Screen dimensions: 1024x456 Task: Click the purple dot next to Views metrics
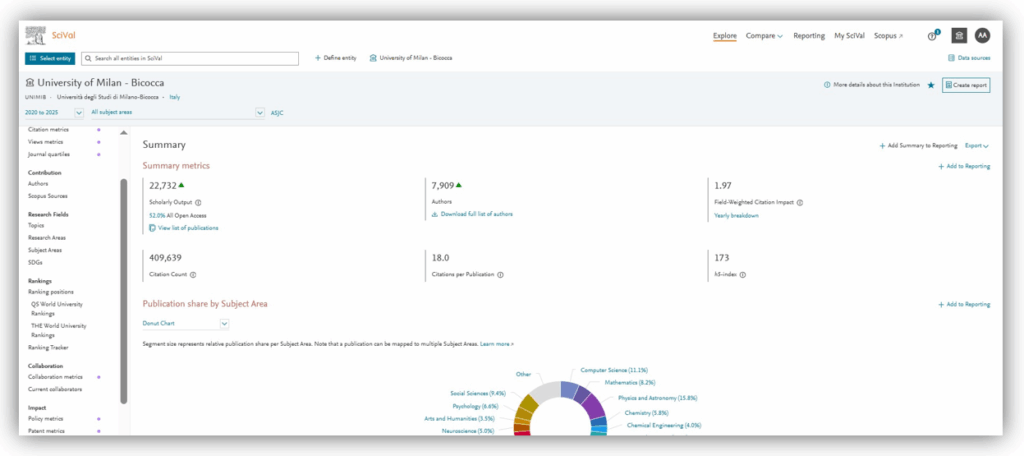(x=99, y=142)
